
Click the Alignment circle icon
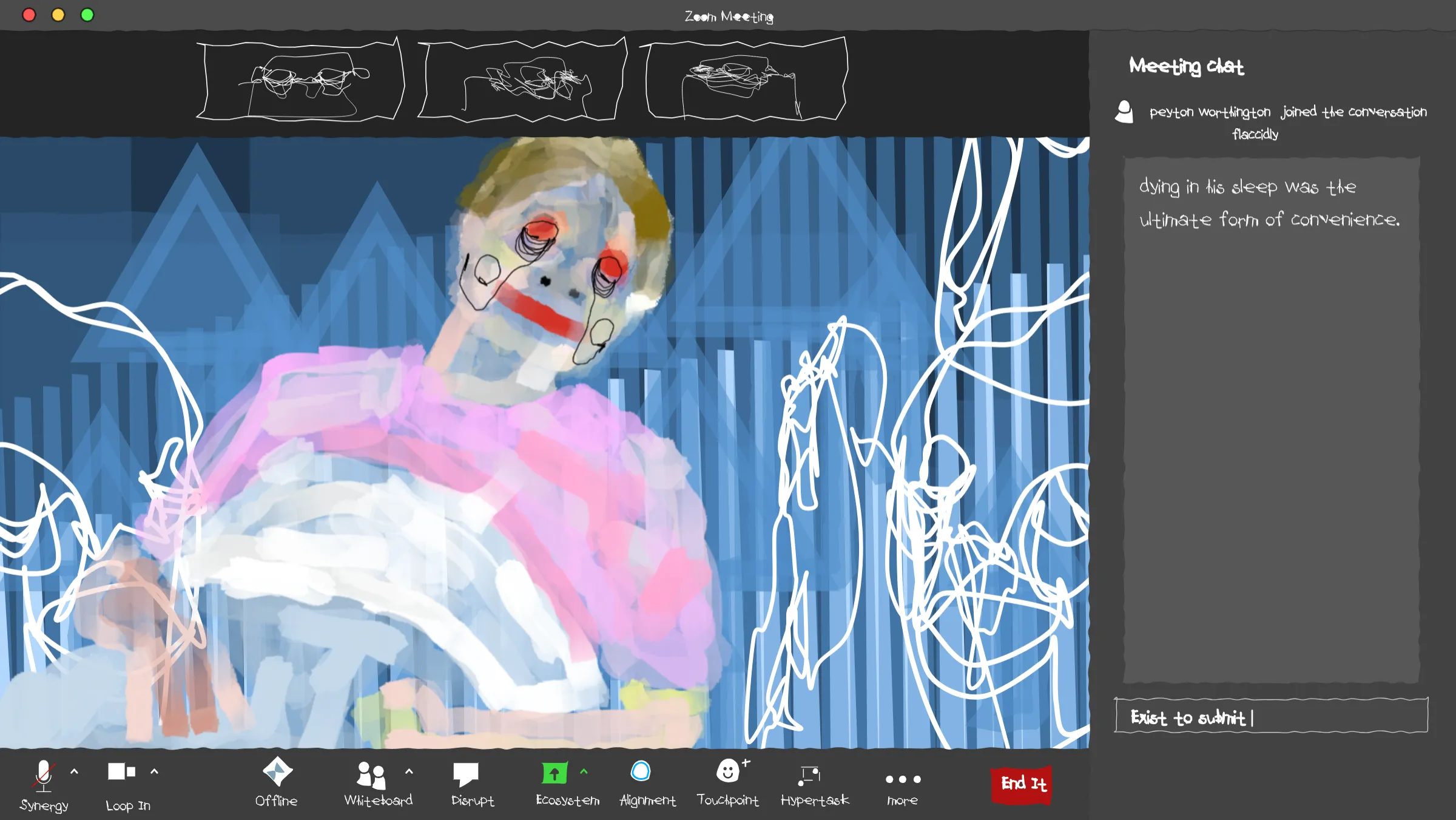pos(641,771)
